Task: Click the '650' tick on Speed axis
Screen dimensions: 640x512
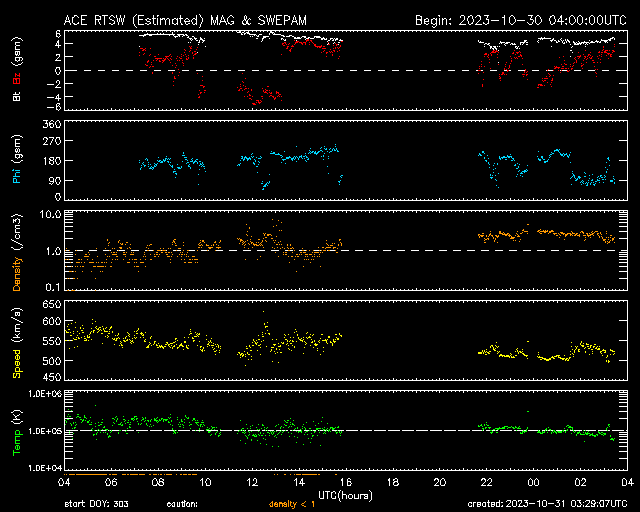Action: click(52, 304)
